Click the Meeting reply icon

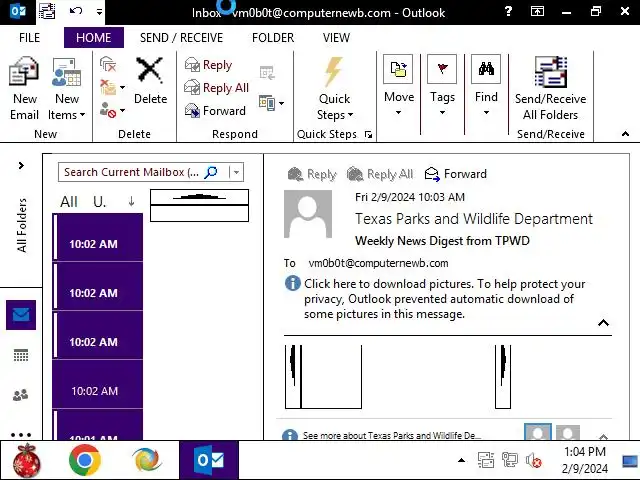tap(267, 73)
